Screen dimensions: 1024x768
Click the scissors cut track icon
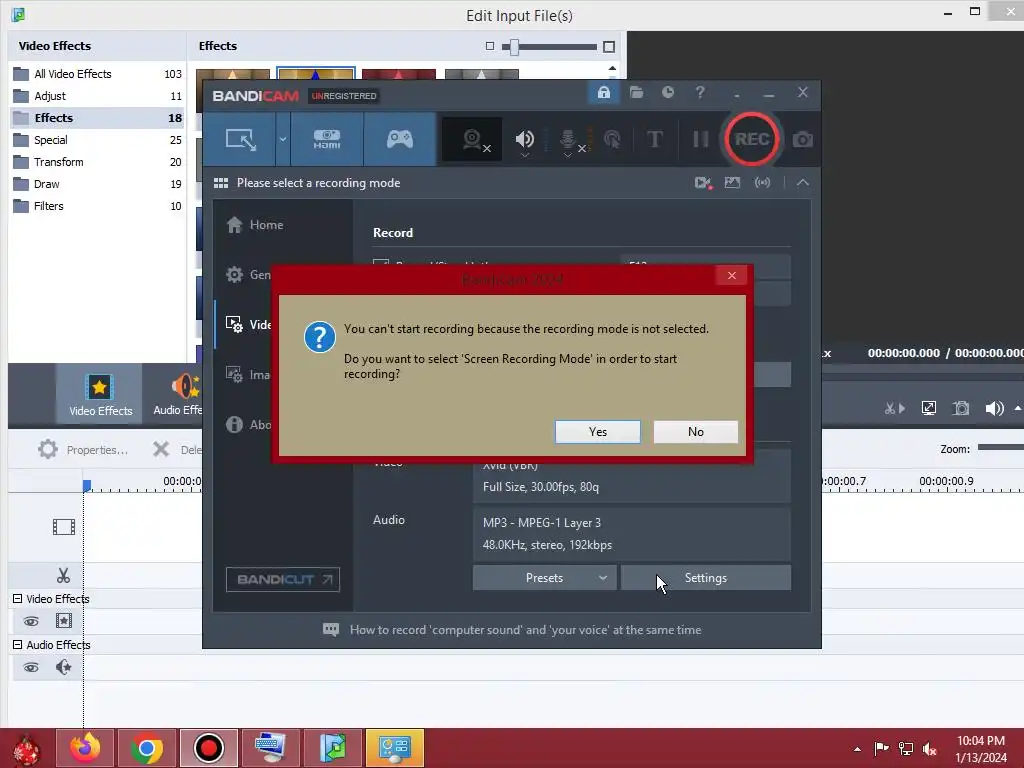pyautogui.click(x=63, y=575)
